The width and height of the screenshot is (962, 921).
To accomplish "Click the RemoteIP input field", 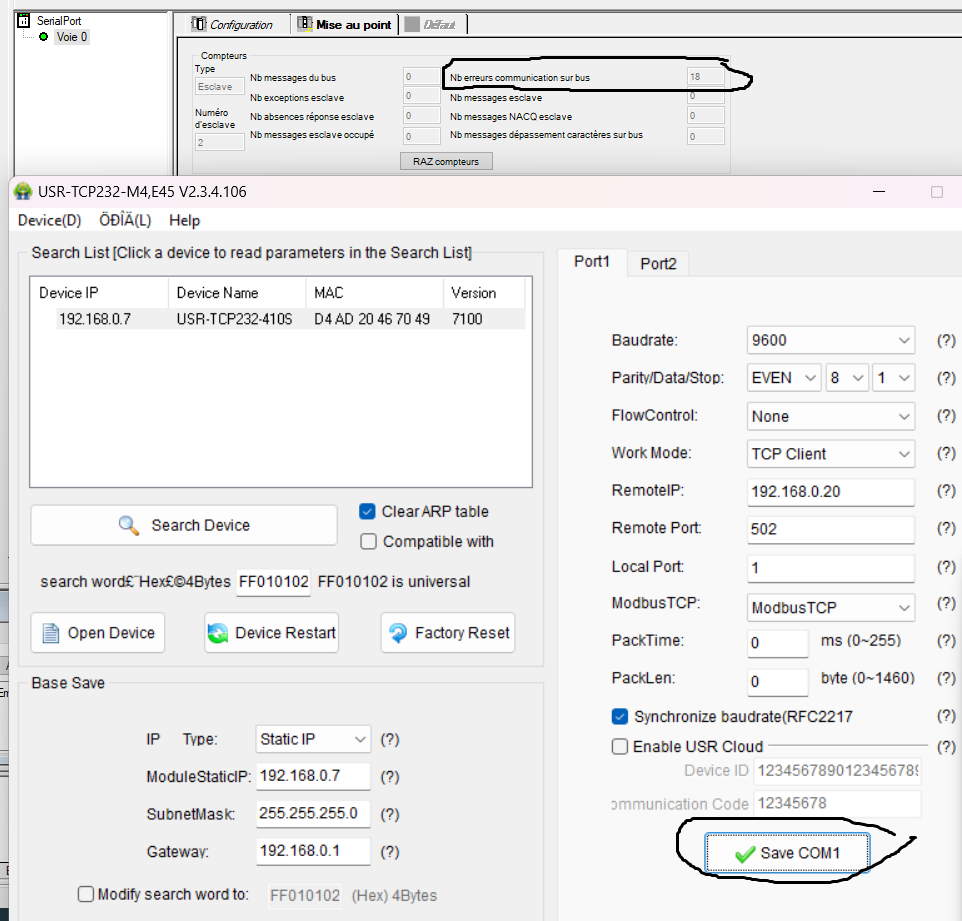I will (830, 492).
